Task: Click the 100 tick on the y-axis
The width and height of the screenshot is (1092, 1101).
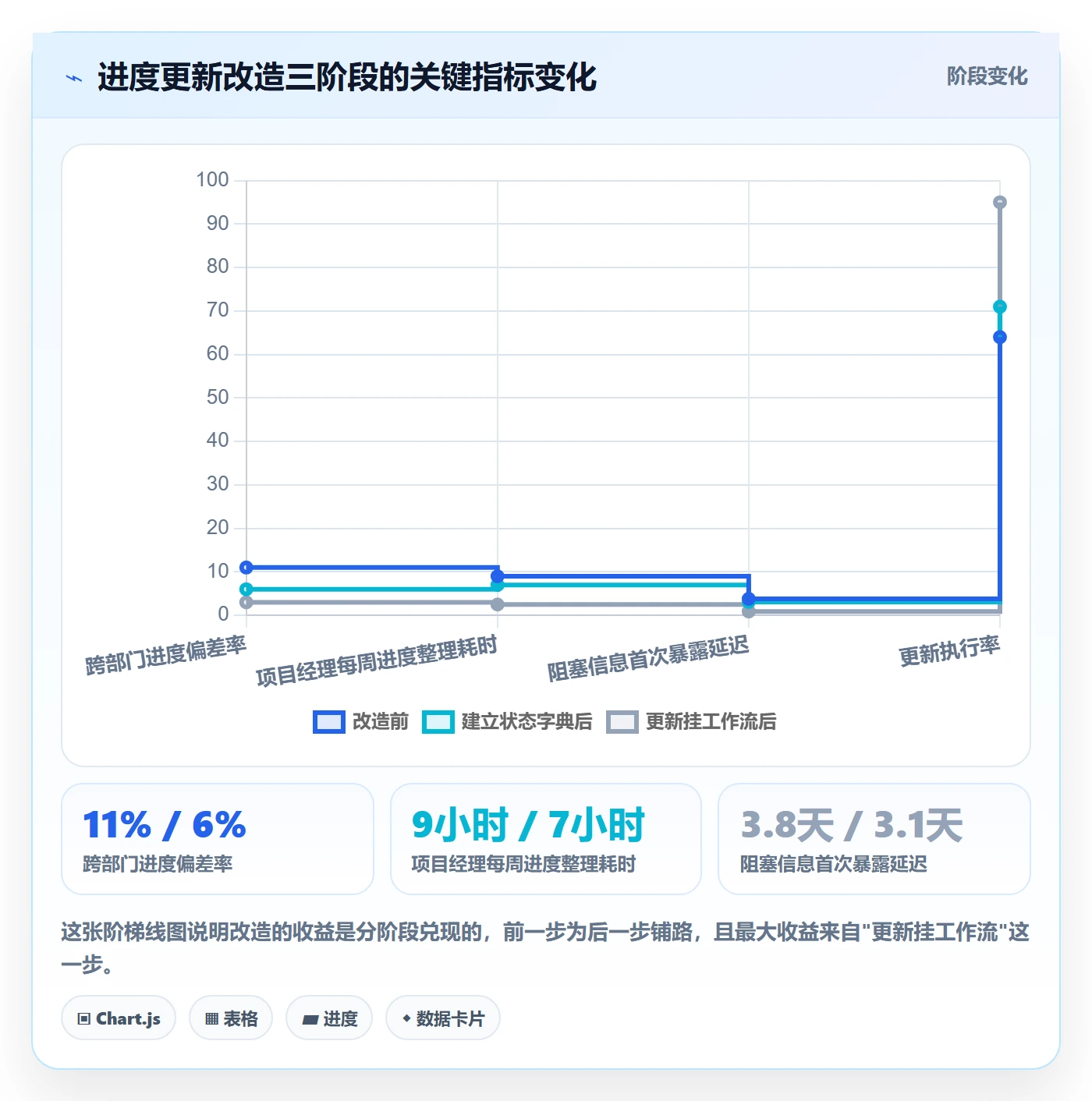Action: pyautogui.click(x=212, y=180)
